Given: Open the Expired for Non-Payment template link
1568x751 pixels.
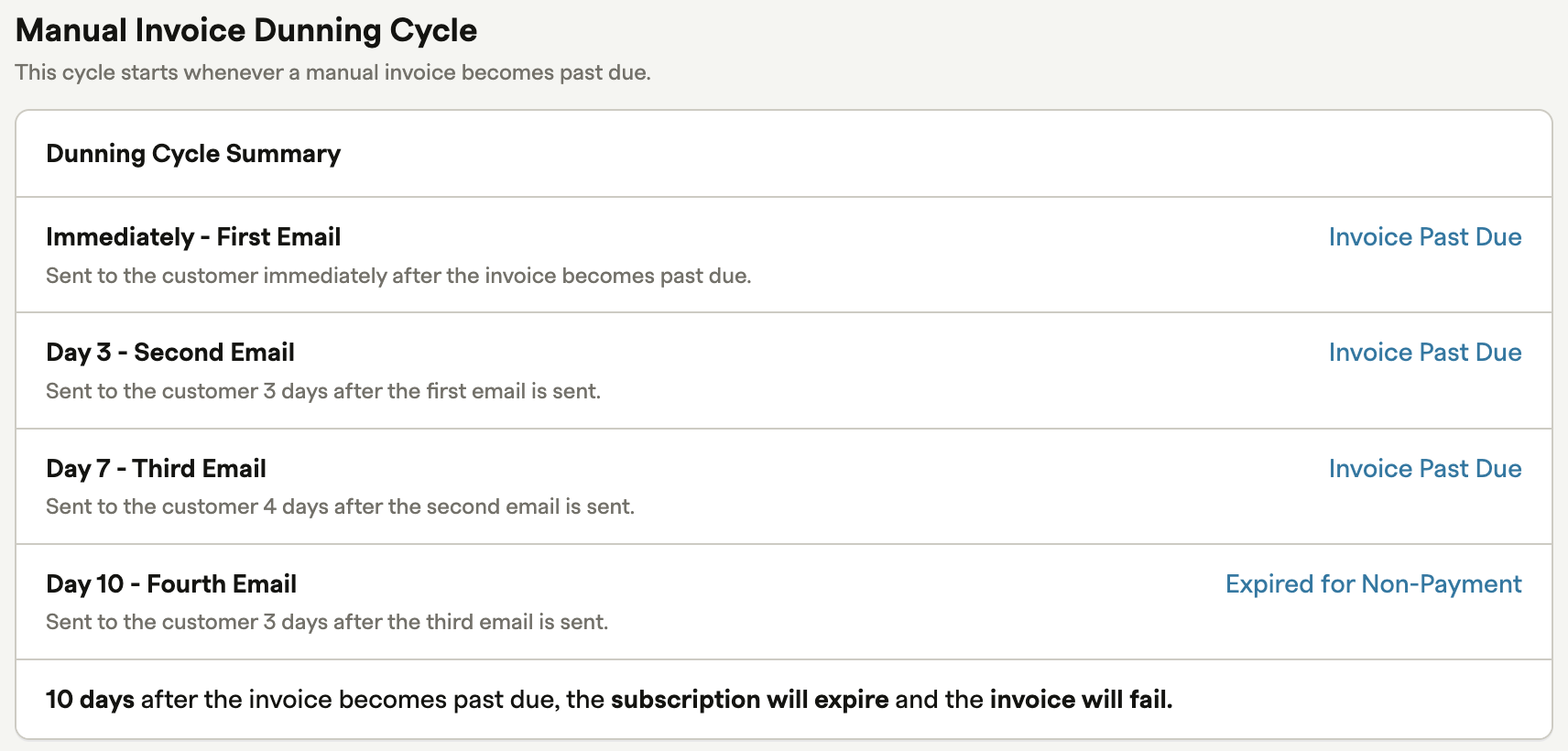Looking at the screenshot, I should pos(1374,584).
